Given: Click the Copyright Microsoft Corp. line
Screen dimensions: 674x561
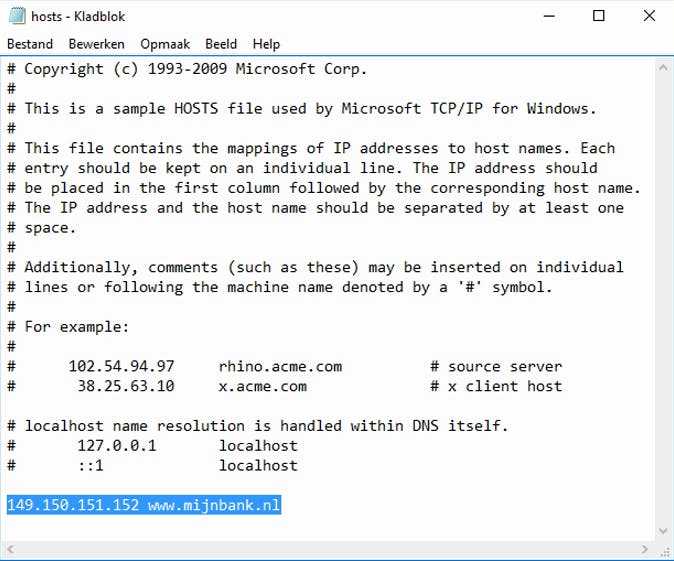Looking at the screenshot, I should point(195,69).
